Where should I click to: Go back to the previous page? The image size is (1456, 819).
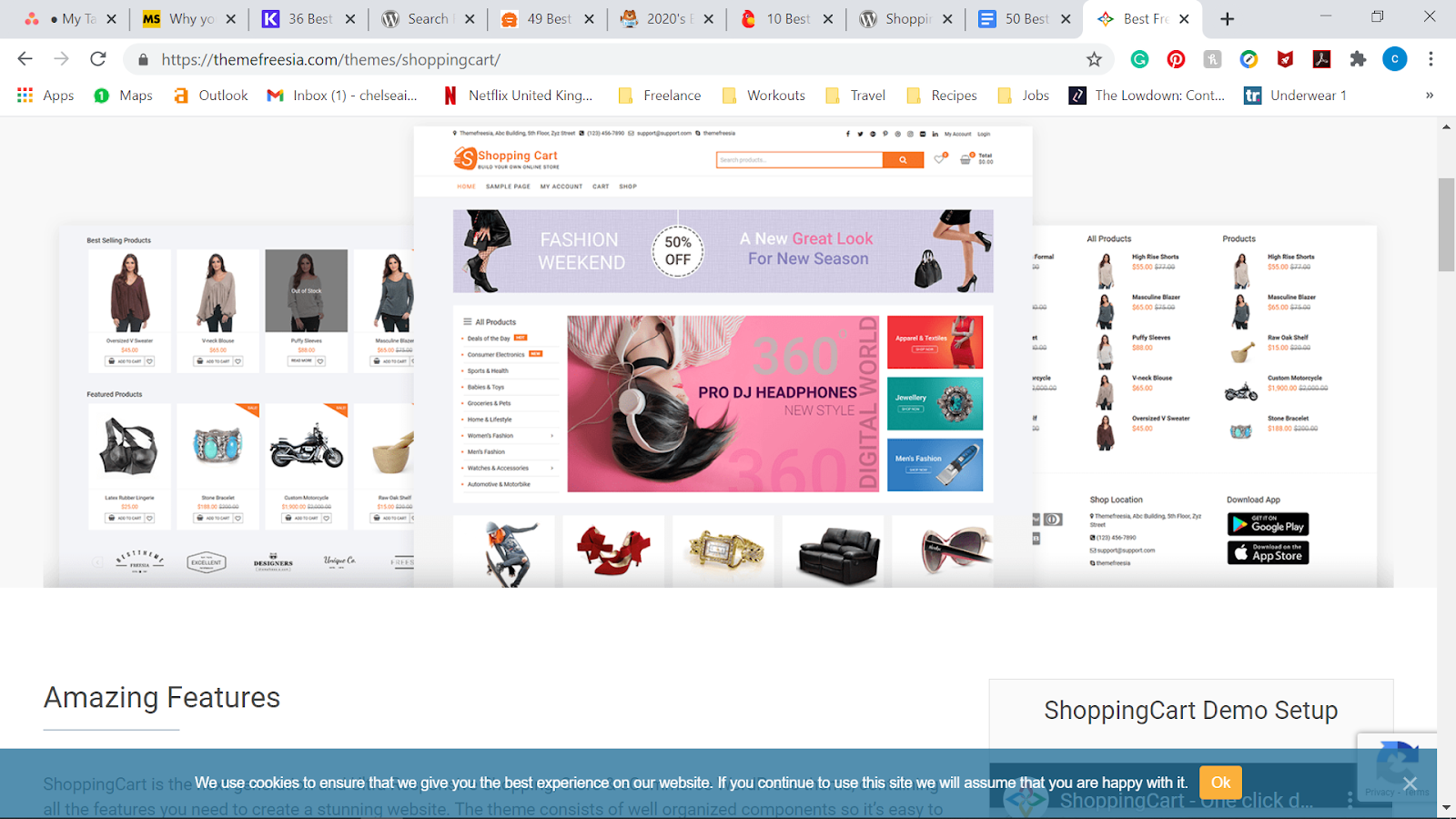[25, 59]
